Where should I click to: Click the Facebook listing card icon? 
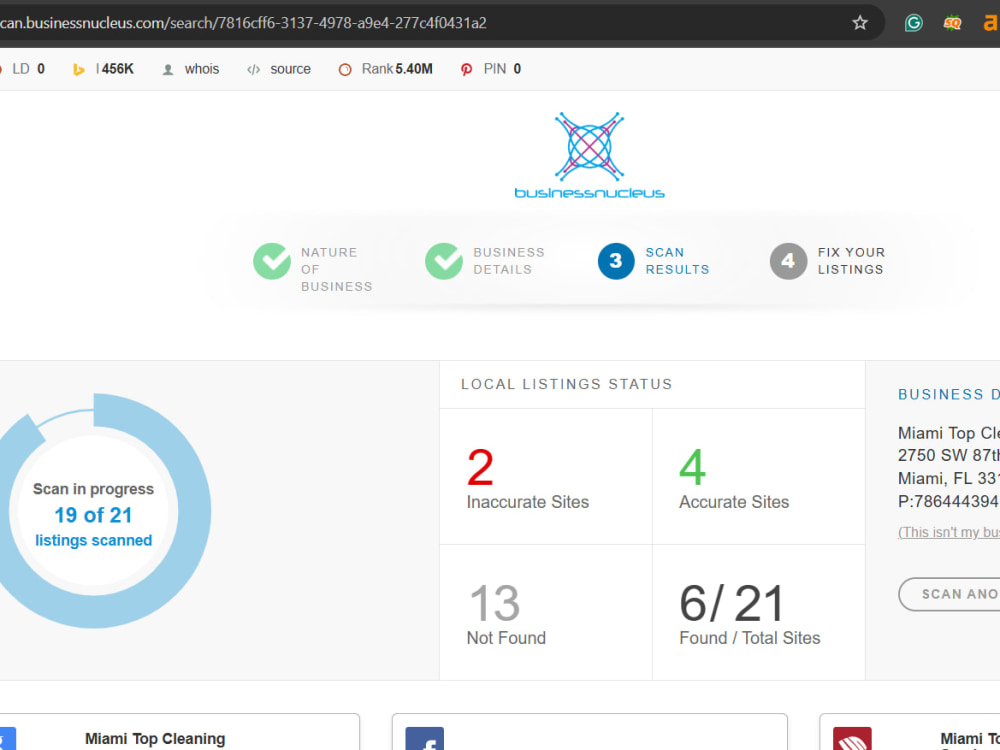coord(424,739)
